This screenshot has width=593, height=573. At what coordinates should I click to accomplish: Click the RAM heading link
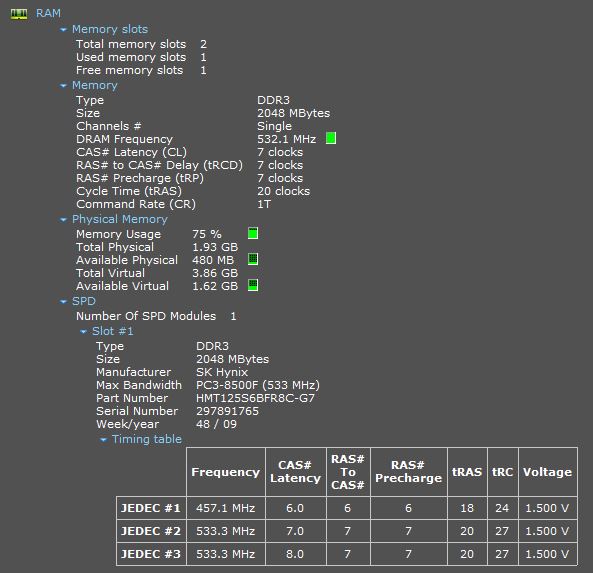pyautogui.click(x=48, y=13)
